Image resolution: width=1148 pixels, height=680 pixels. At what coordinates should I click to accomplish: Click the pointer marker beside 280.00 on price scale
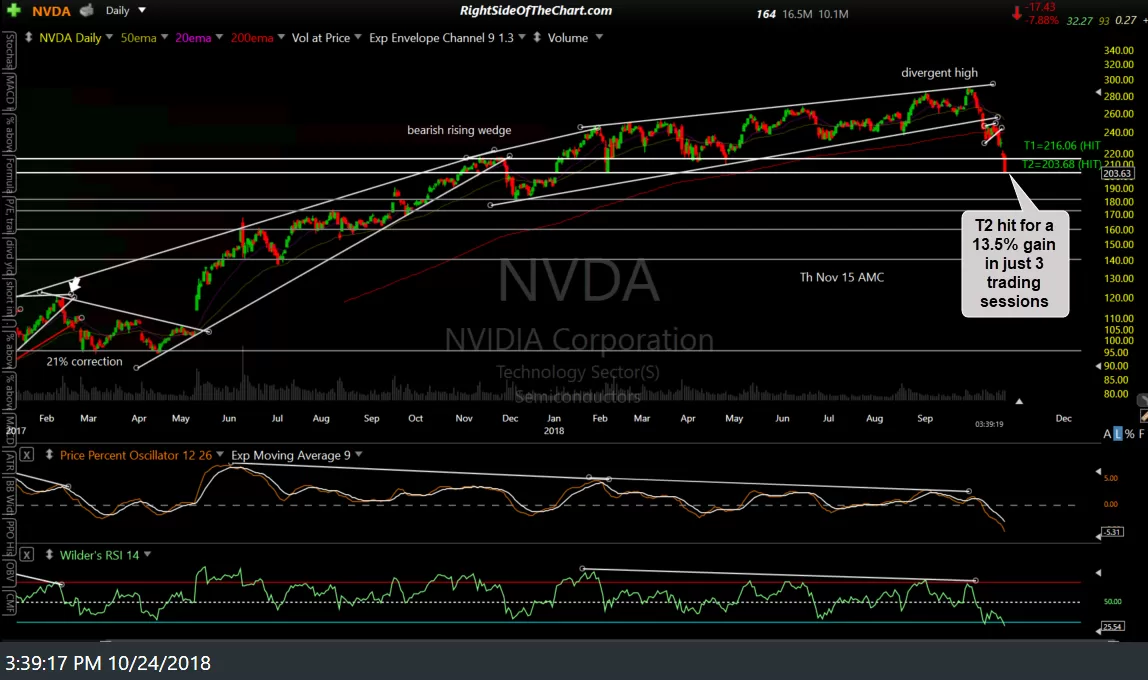[1097, 93]
